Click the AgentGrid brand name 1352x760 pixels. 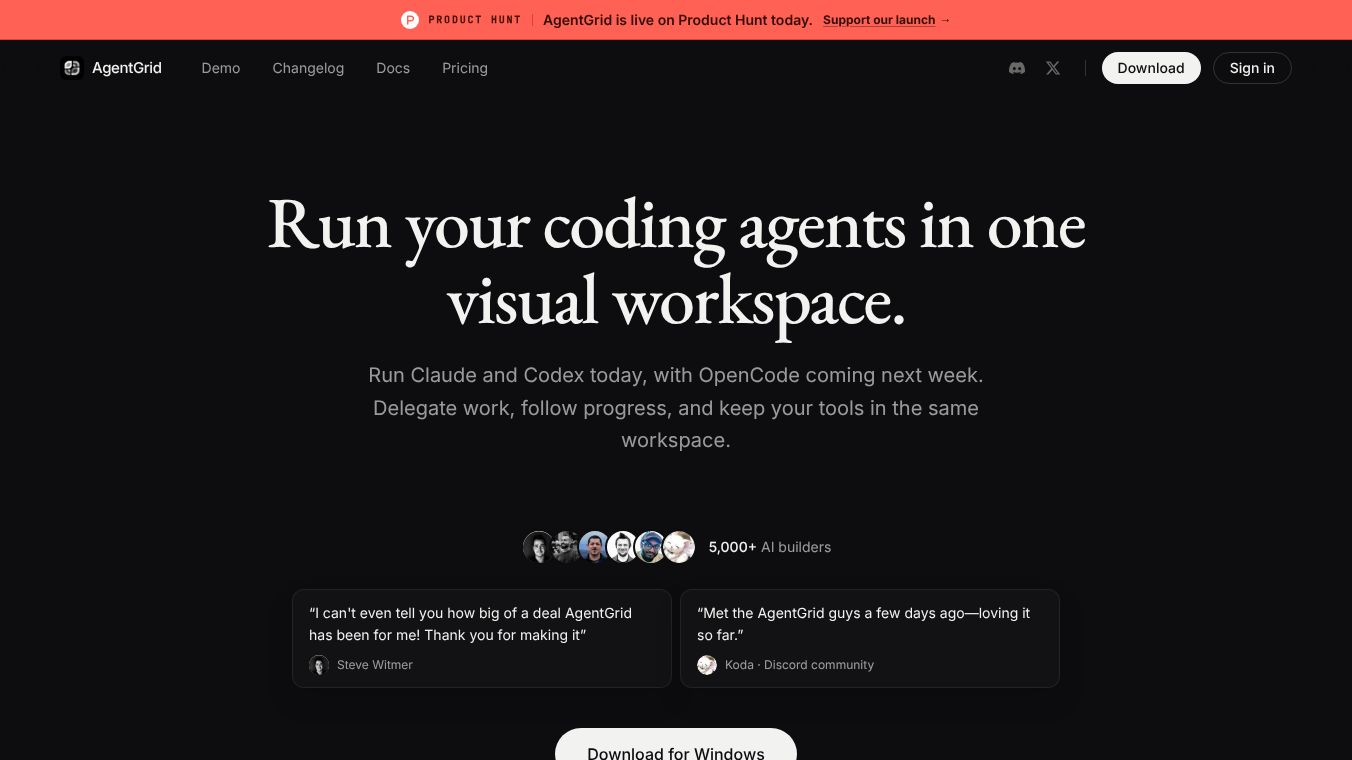pos(127,68)
